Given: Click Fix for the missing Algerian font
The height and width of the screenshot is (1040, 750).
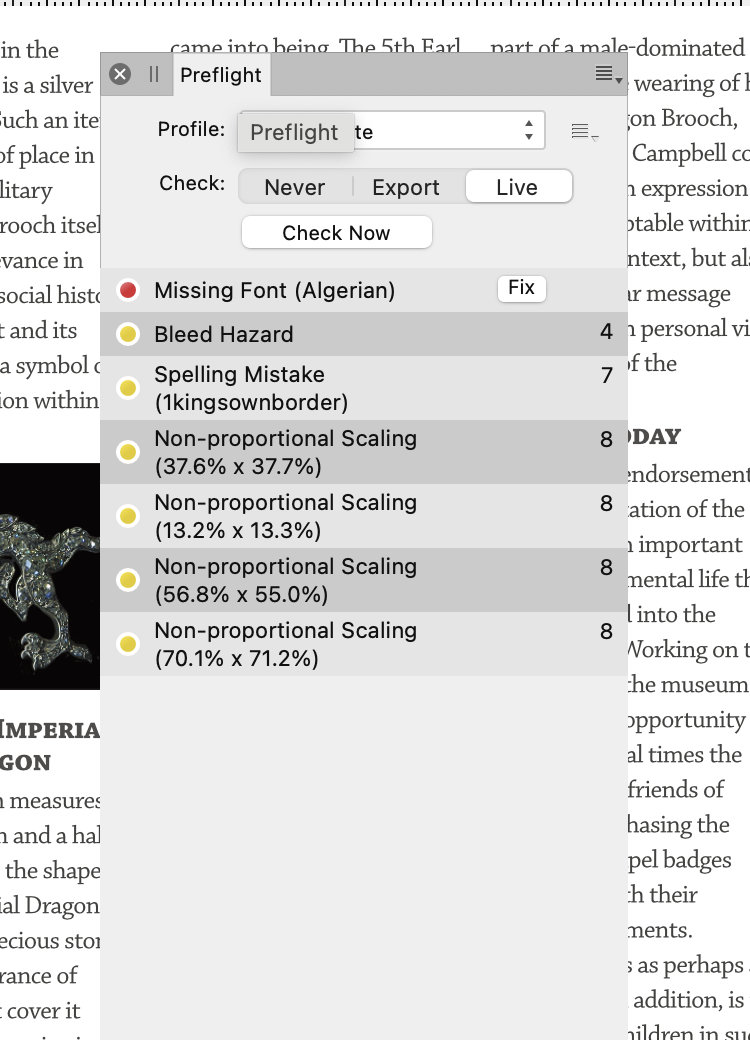Looking at the screenshot, I should 521,288.
